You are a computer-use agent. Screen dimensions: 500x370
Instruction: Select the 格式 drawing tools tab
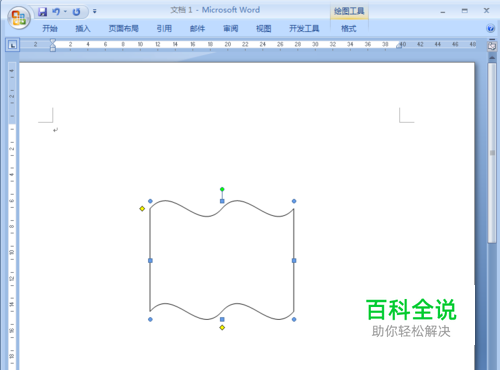[349, 29]
